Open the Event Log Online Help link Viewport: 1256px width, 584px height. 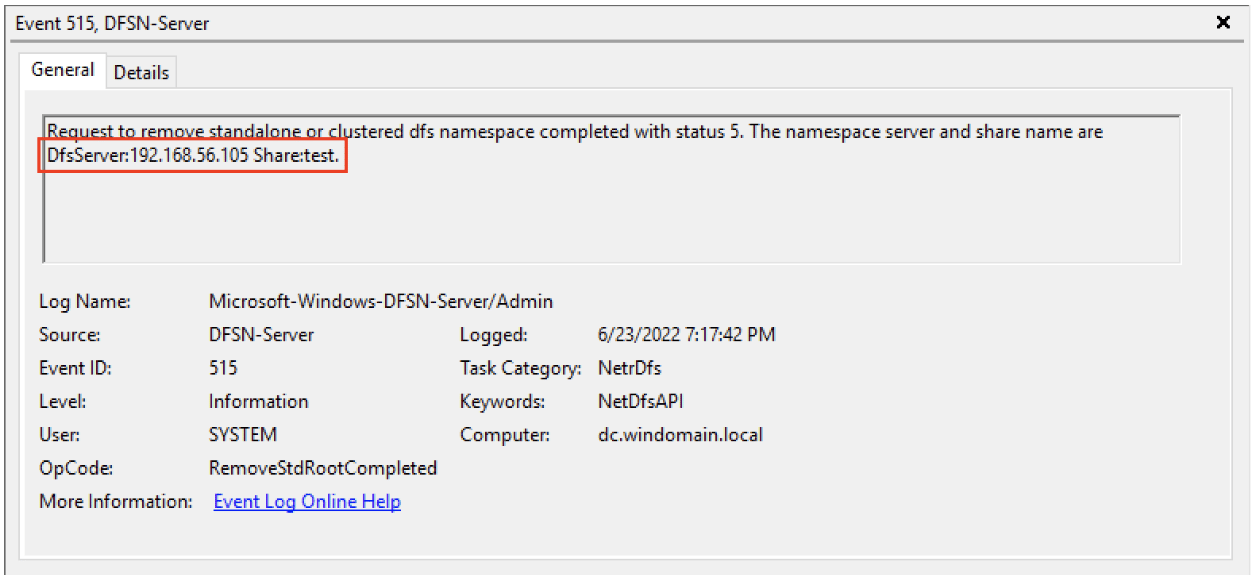pos(307,502)
